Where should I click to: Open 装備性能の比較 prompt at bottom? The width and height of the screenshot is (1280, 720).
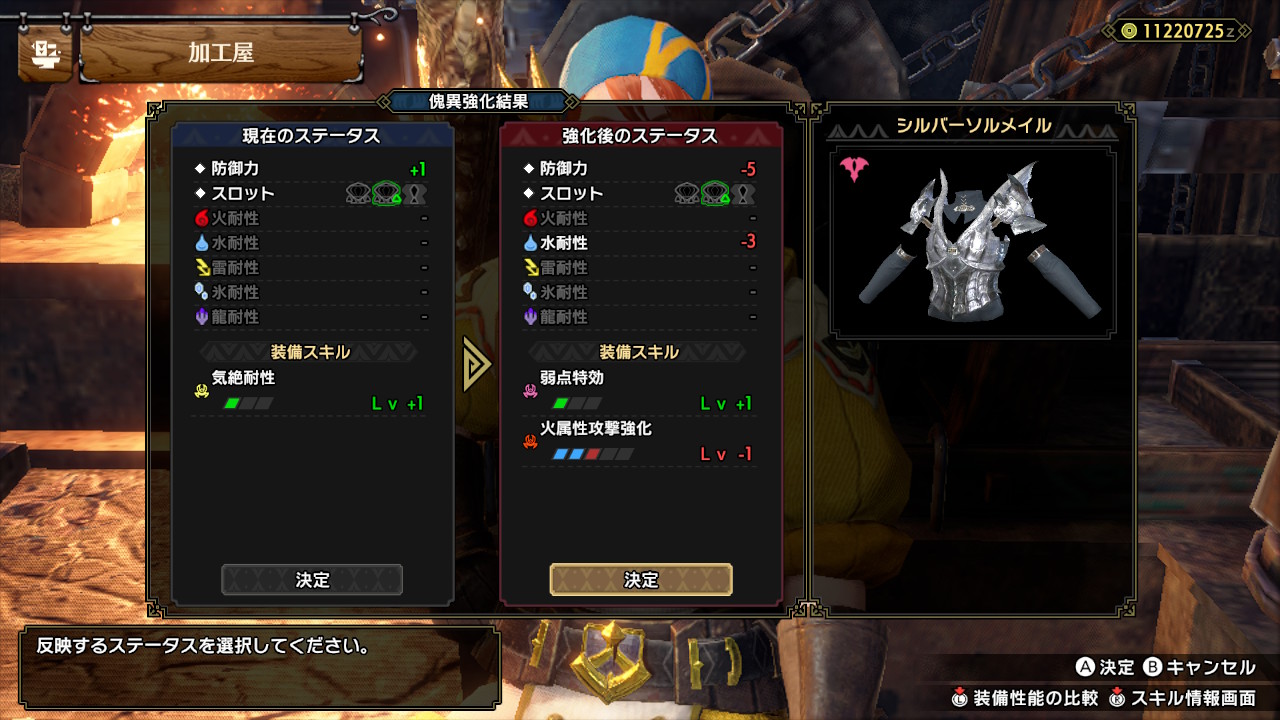(1025, 698)
